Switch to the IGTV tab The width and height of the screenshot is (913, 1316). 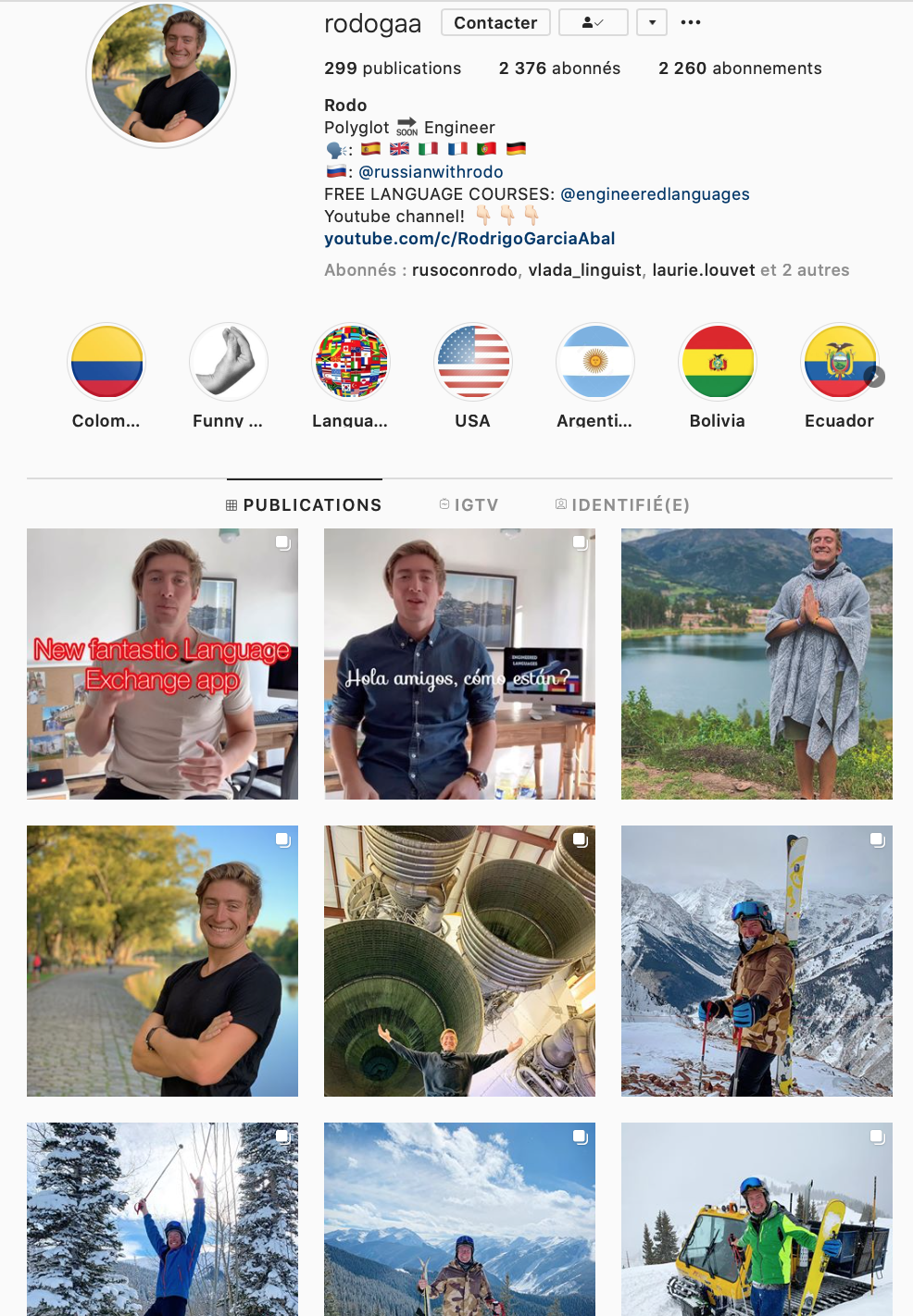coord(469,504)
